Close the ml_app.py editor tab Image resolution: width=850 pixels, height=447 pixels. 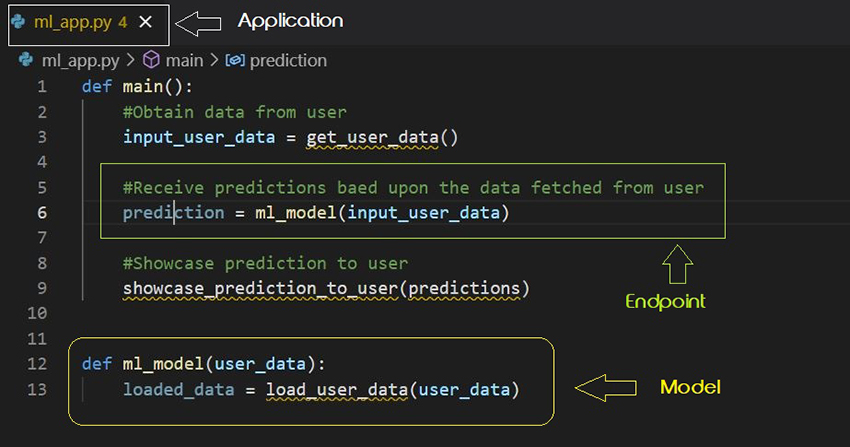146,21
